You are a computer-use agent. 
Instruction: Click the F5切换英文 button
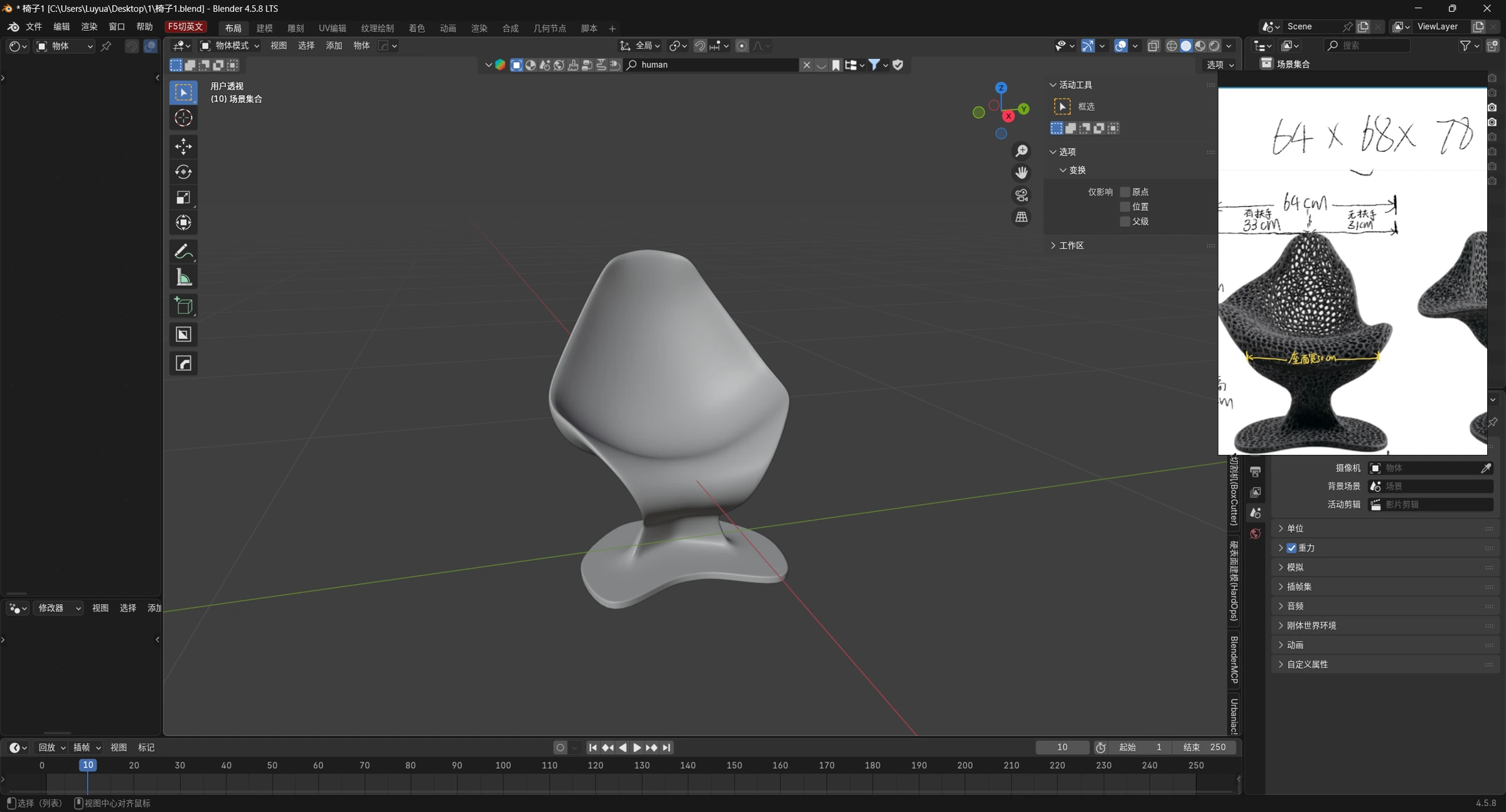(185, 26)
